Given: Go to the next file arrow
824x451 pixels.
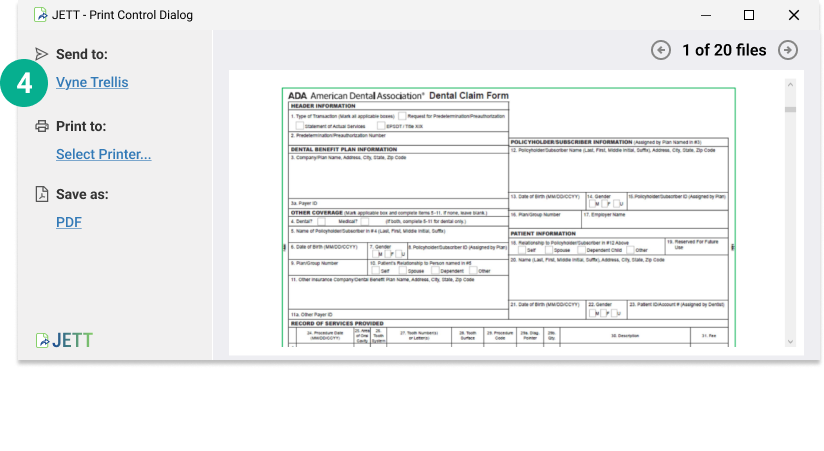Looking at the screenshot, I should pyautogui.click(x=788, y=50).
